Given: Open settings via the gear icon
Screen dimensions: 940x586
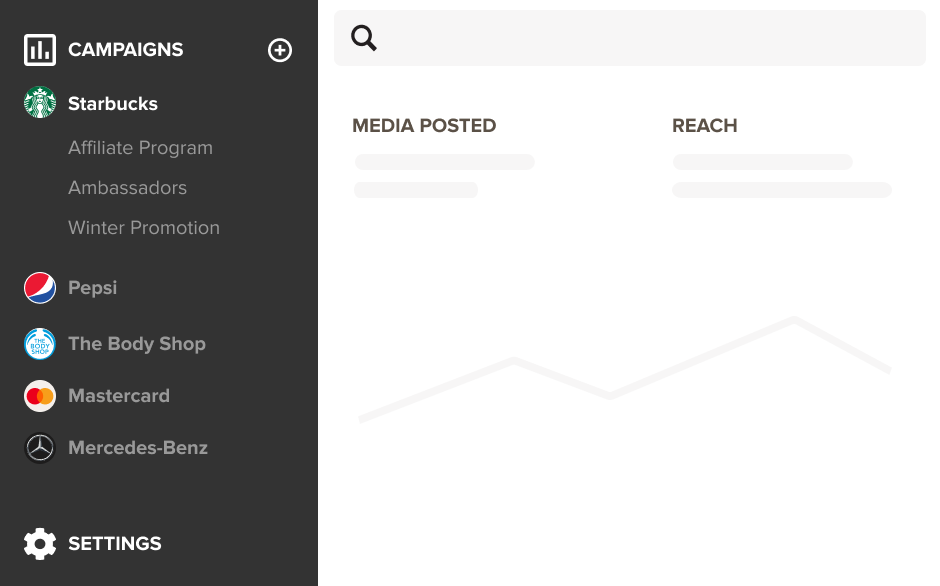Looking at the screenshot, I should coord(40,543).
